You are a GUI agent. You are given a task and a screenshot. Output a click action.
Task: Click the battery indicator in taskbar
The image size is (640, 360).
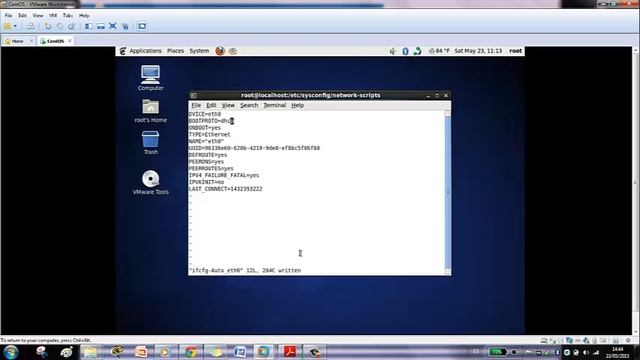click(x=497, y=352)
